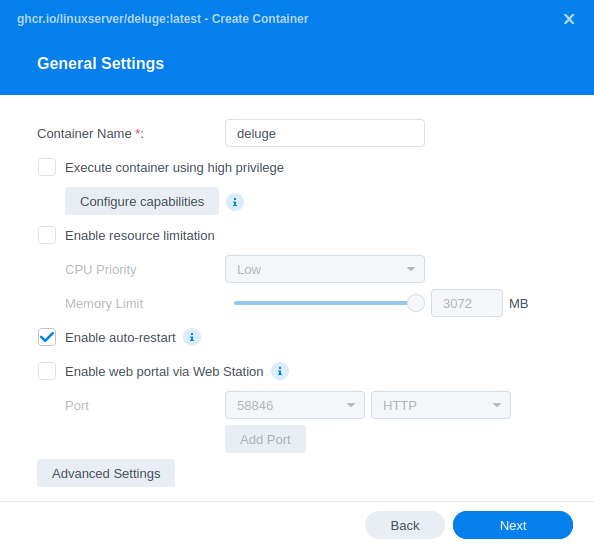The image size is (594, 547).
Task: Enable execute container using high privilege
Action: point(47,167)
